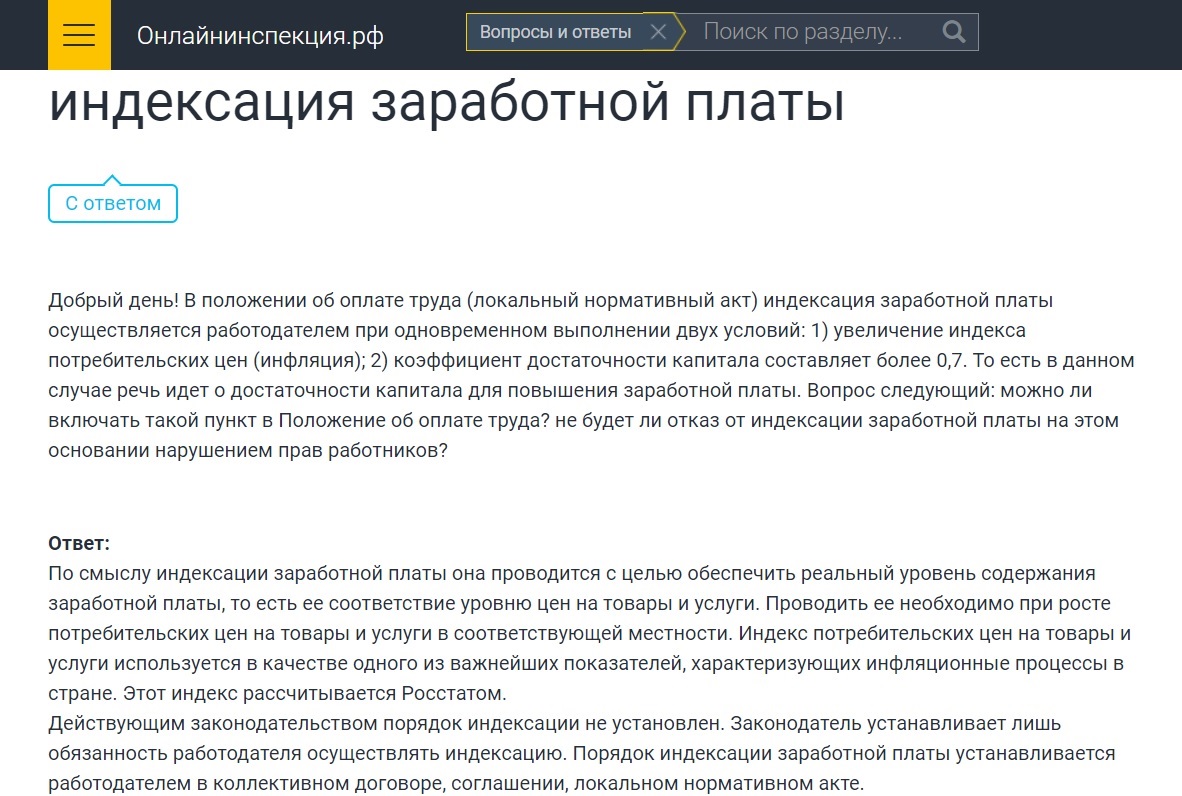
Task: Click the "Вопросы и ответы" section tag
Action: click(555, 32)
